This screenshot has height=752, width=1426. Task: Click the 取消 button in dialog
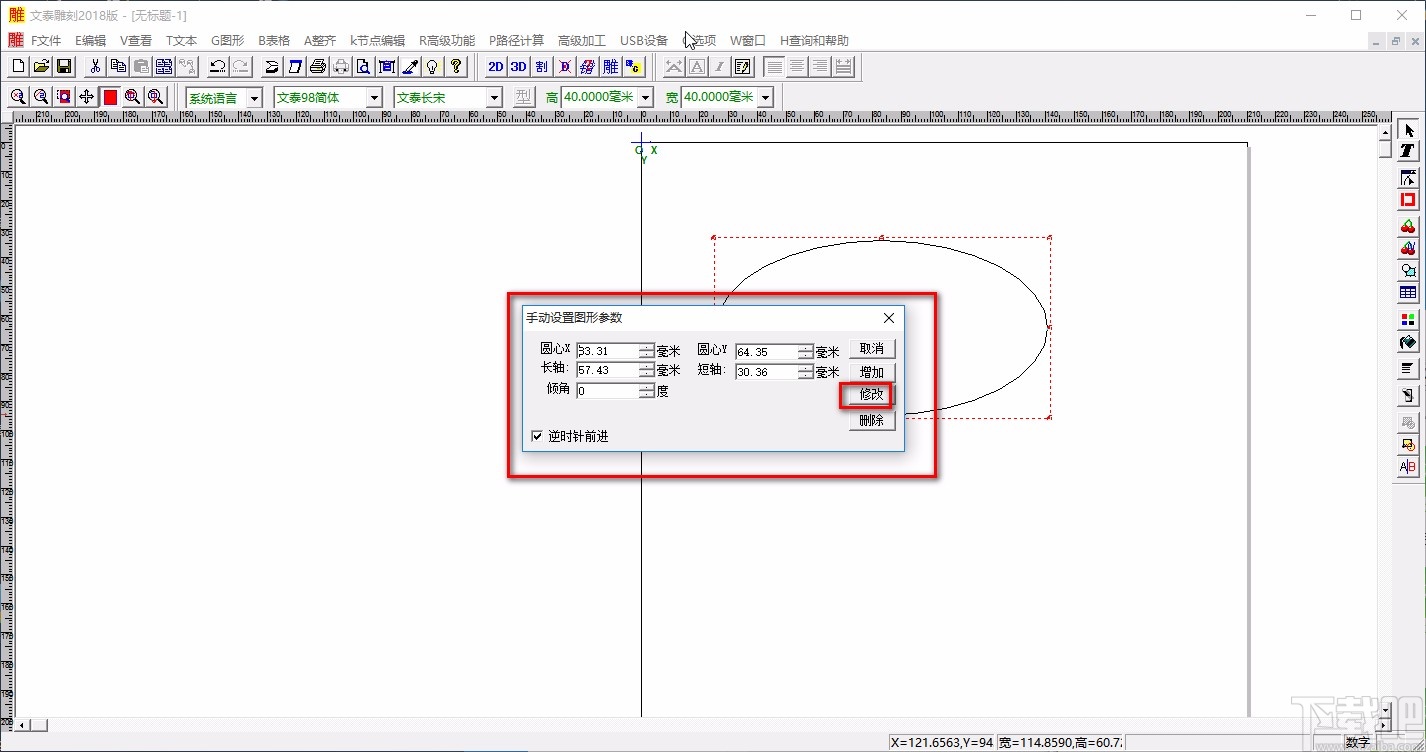pyautogui.click(x=872, y=349)
